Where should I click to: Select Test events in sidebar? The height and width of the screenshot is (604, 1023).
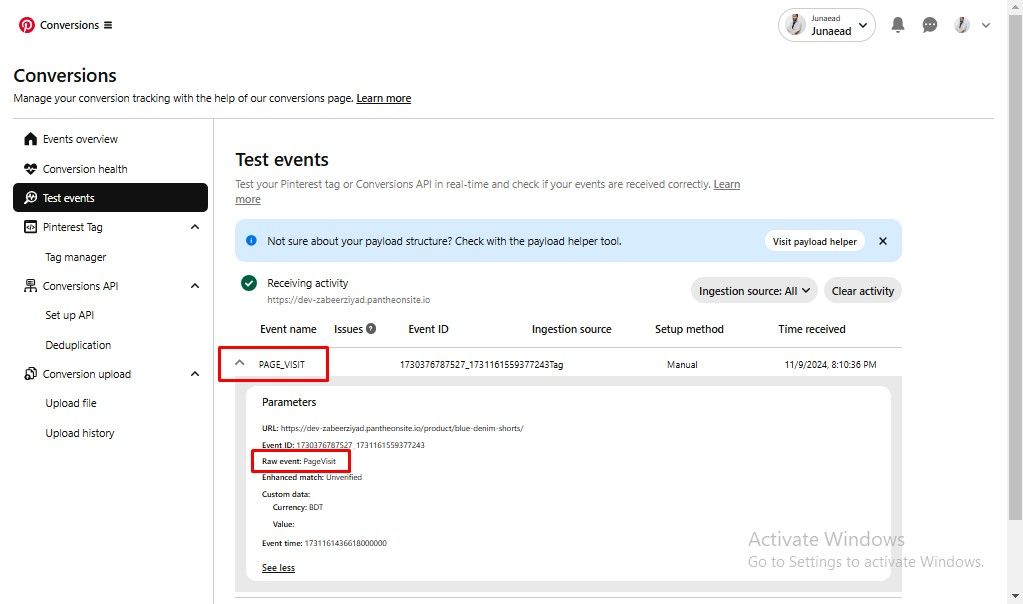(110, 198)
